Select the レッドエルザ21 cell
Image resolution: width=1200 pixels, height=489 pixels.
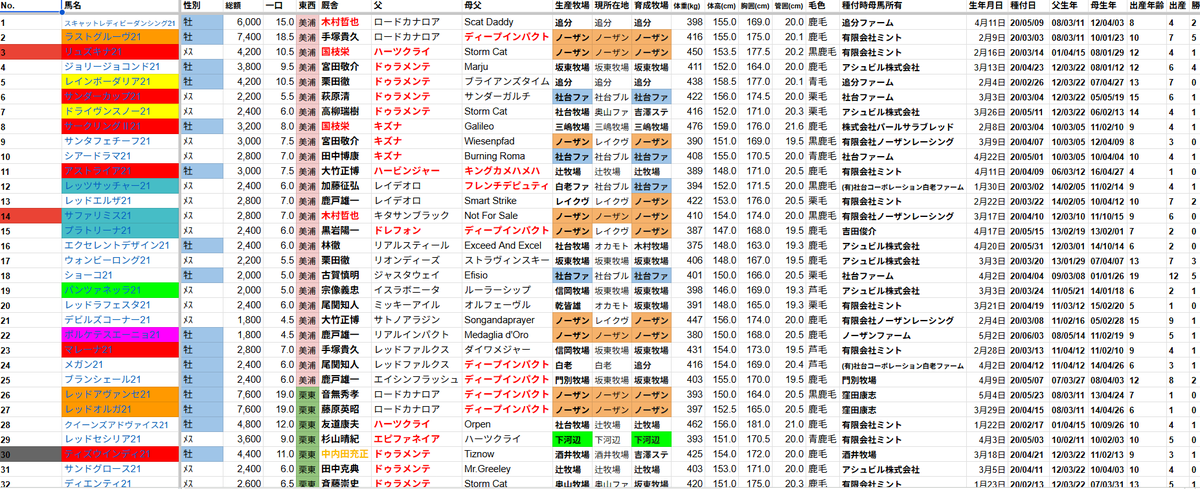(121, 201)
